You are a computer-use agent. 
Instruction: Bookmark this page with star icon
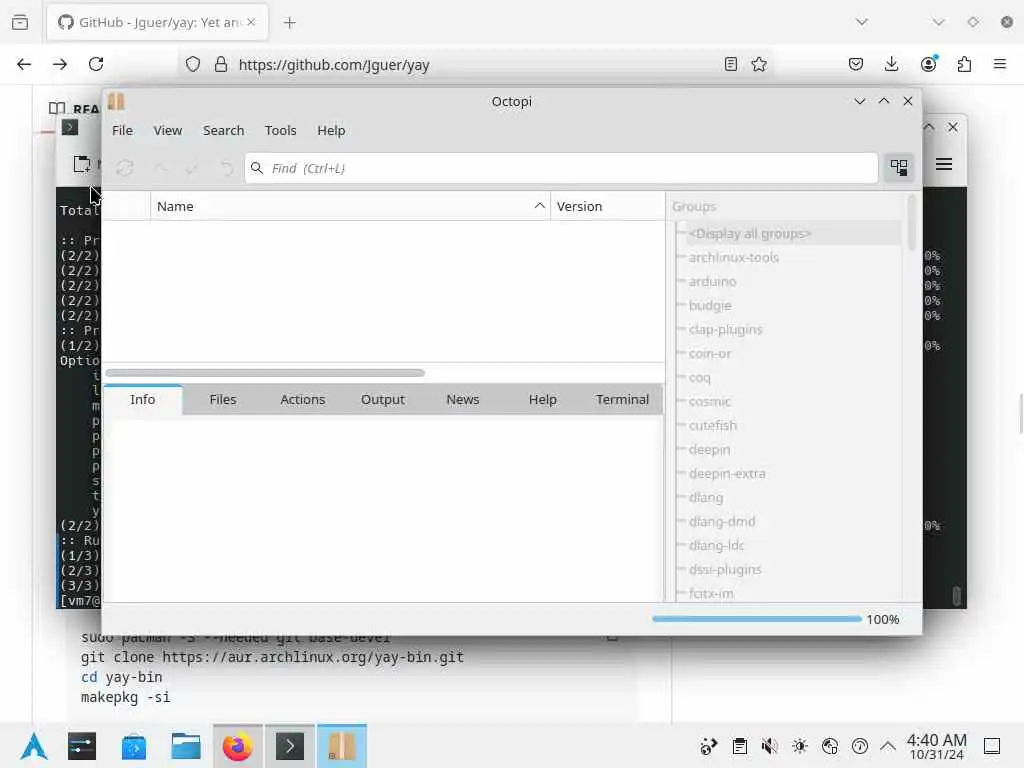point(759,64)
